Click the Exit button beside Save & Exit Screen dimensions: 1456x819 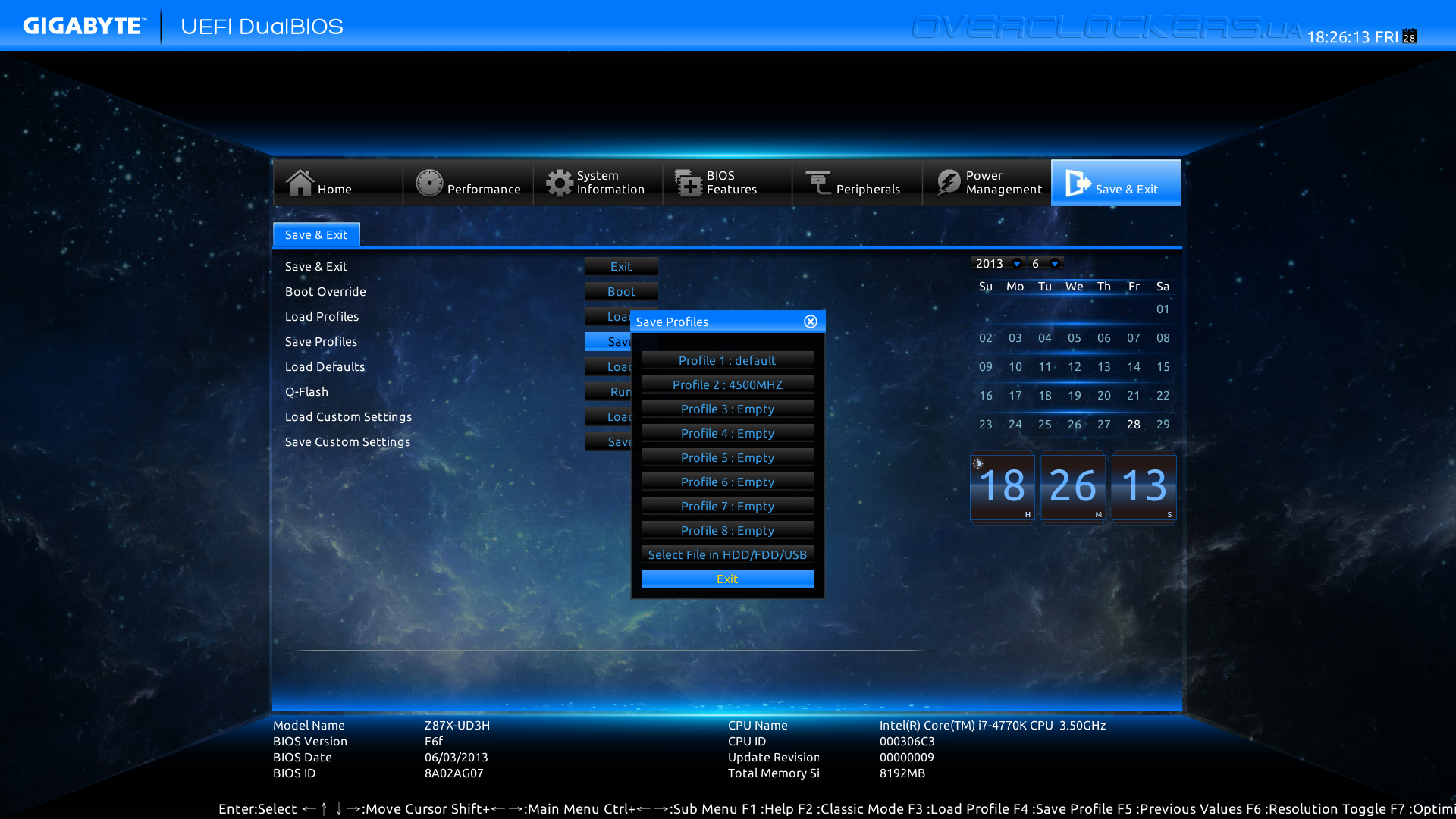pyautogui.click(x=621, y=267)
